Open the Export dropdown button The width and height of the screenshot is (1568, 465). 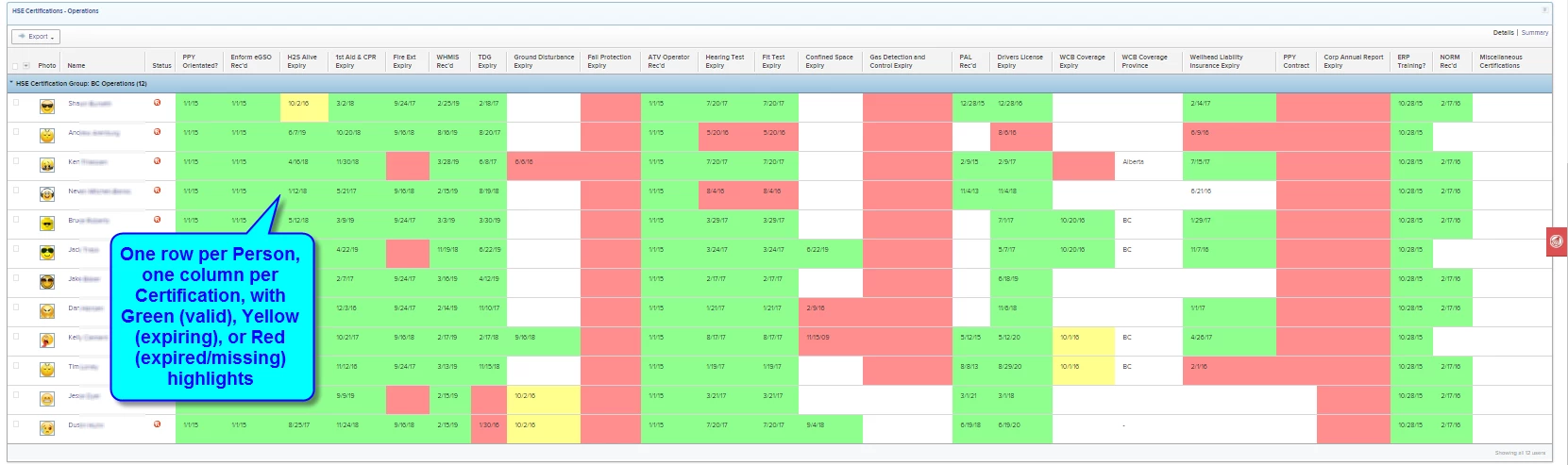(x=36, y=37)
